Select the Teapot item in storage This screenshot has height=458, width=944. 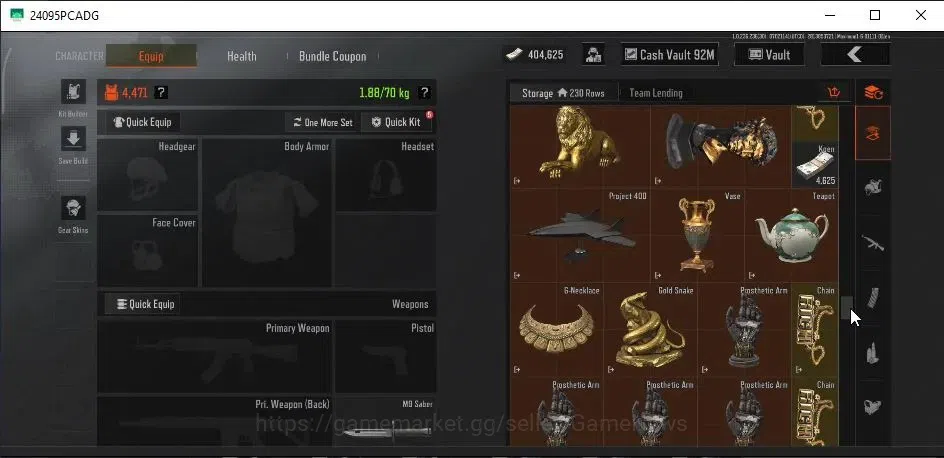792,236
